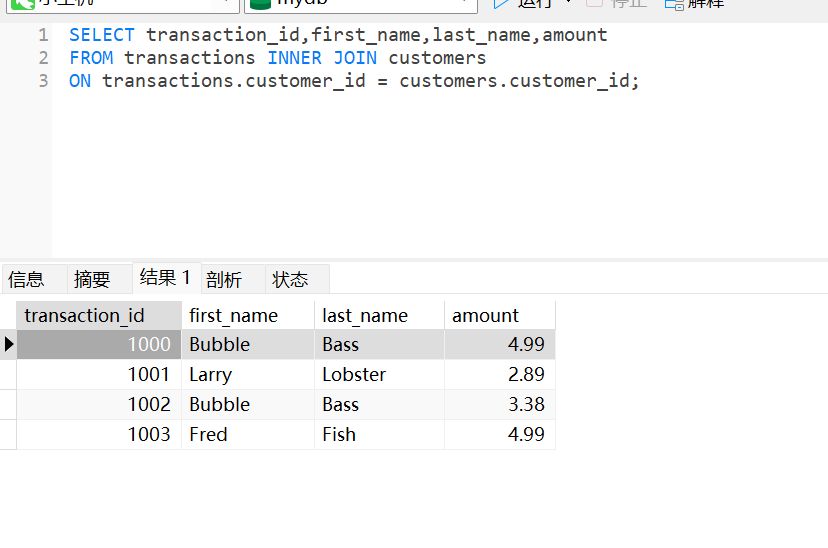Switch to the 信息 tab
This screenshot has height=548, width=828.
[x=27, y=280]
